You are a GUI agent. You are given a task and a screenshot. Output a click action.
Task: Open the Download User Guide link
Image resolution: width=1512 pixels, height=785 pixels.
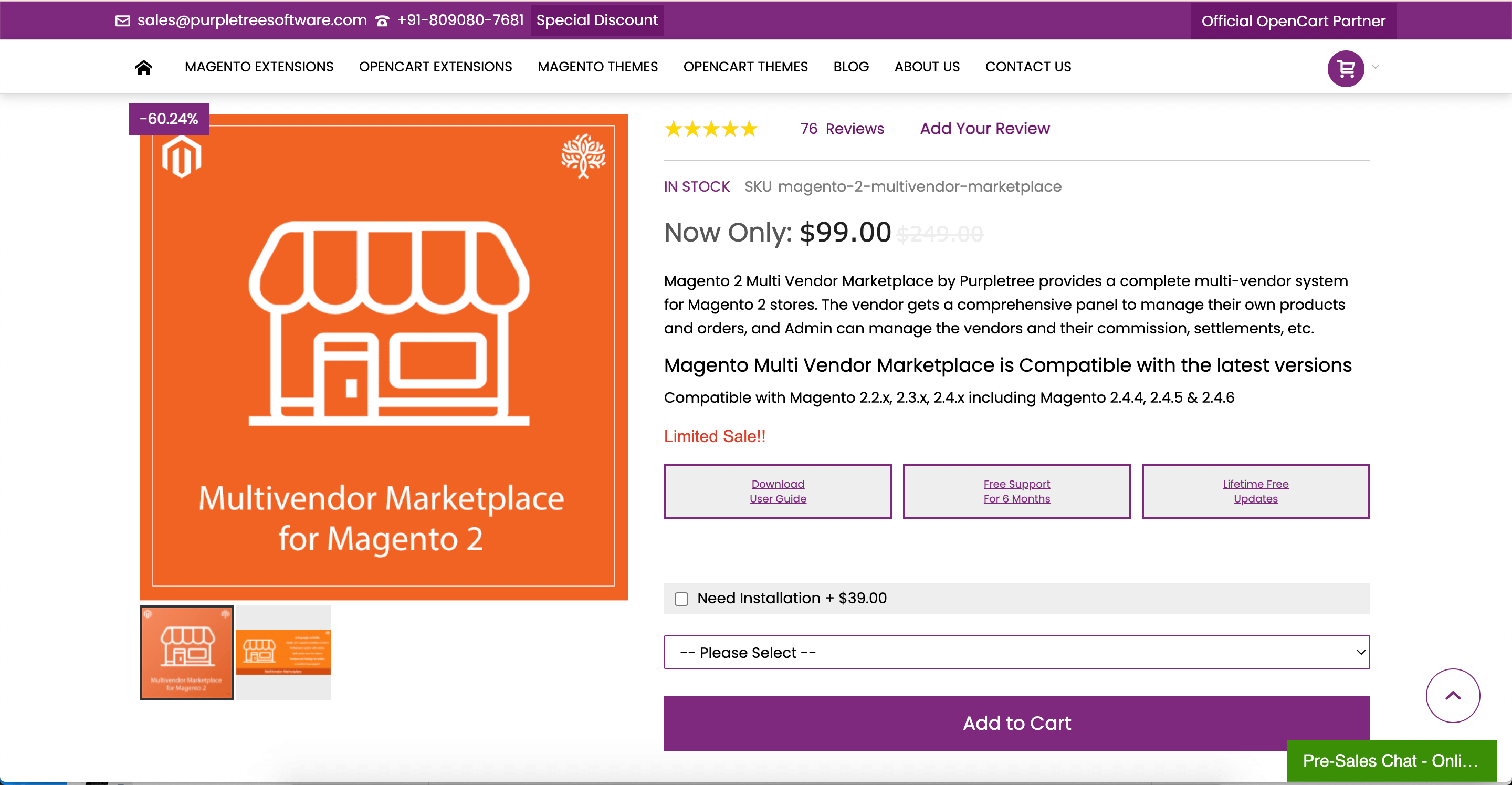click(777, 491)
